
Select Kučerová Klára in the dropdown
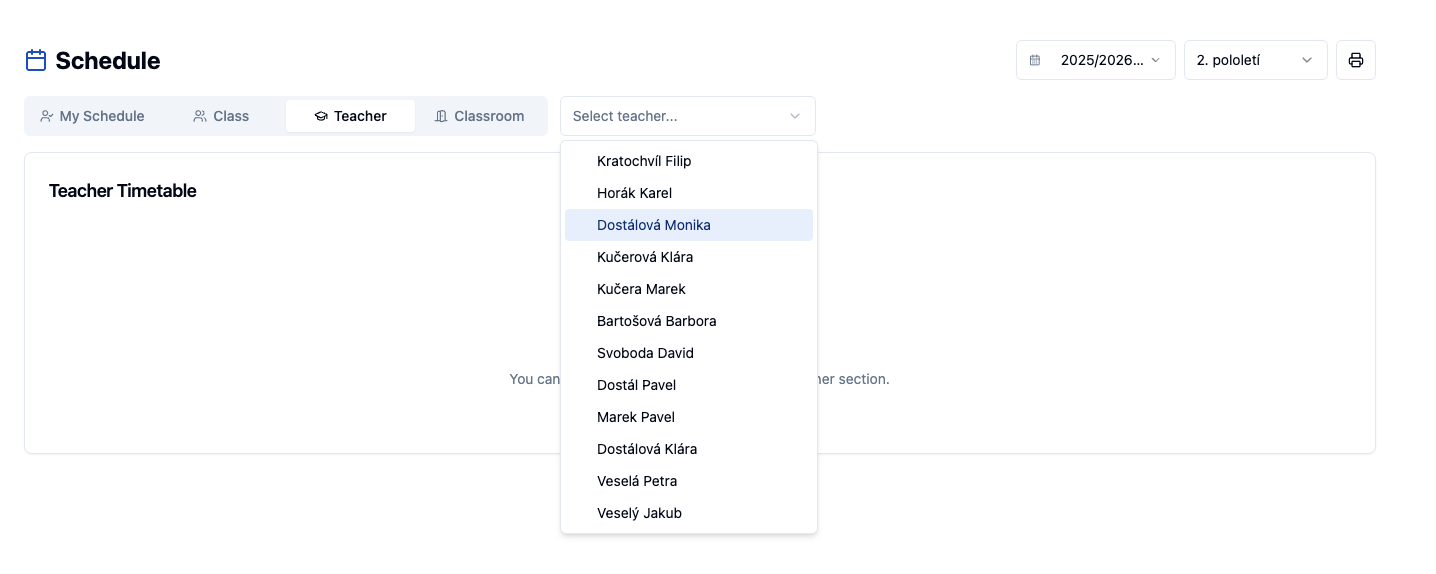click(688, 257)
